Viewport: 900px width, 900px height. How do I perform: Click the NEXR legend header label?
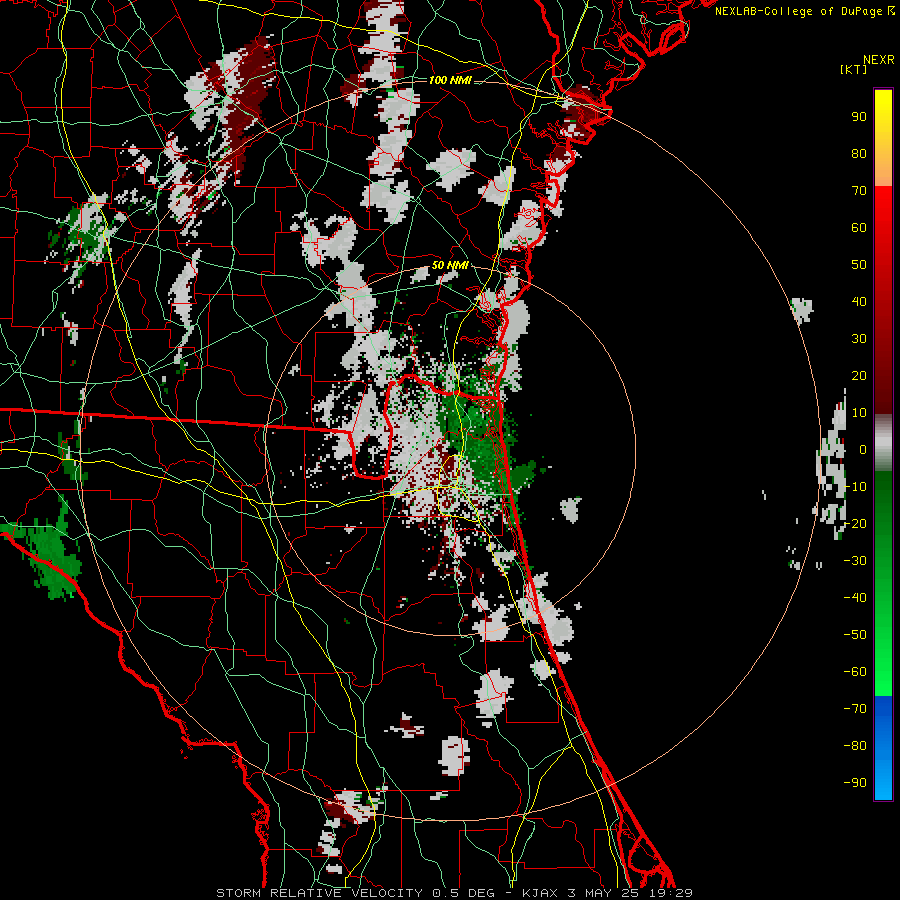[879, 60]
